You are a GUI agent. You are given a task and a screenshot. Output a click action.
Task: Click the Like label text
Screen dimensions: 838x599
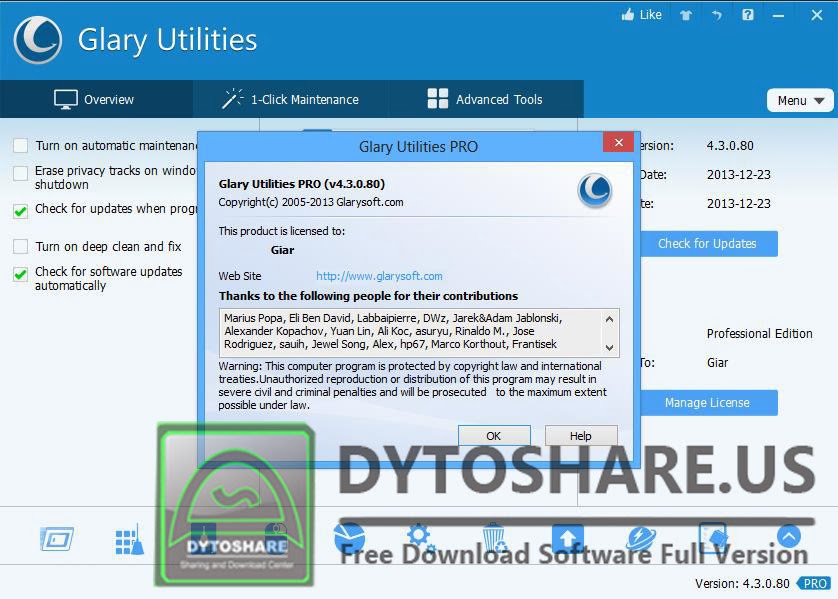650,15
